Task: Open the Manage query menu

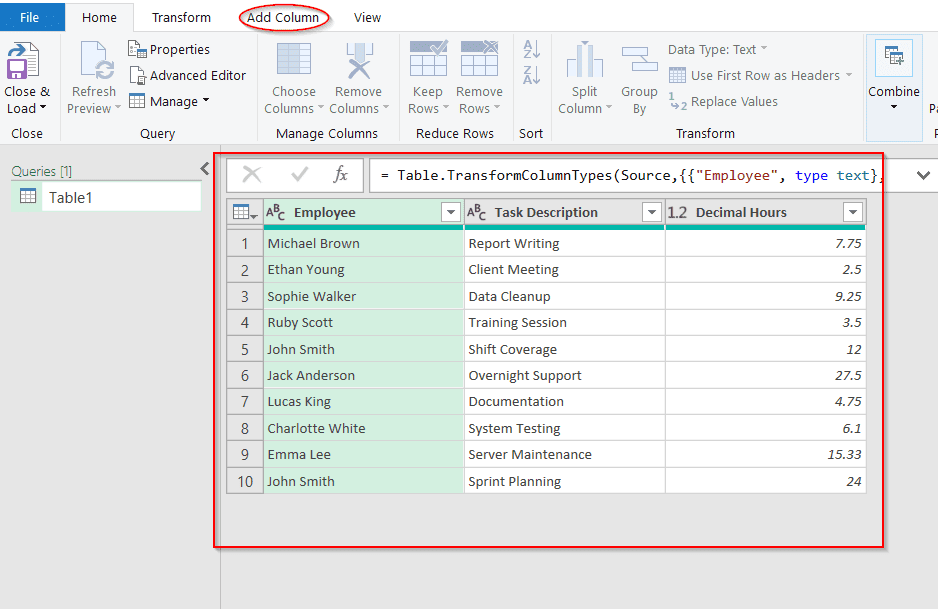Action: coord(169,101)
